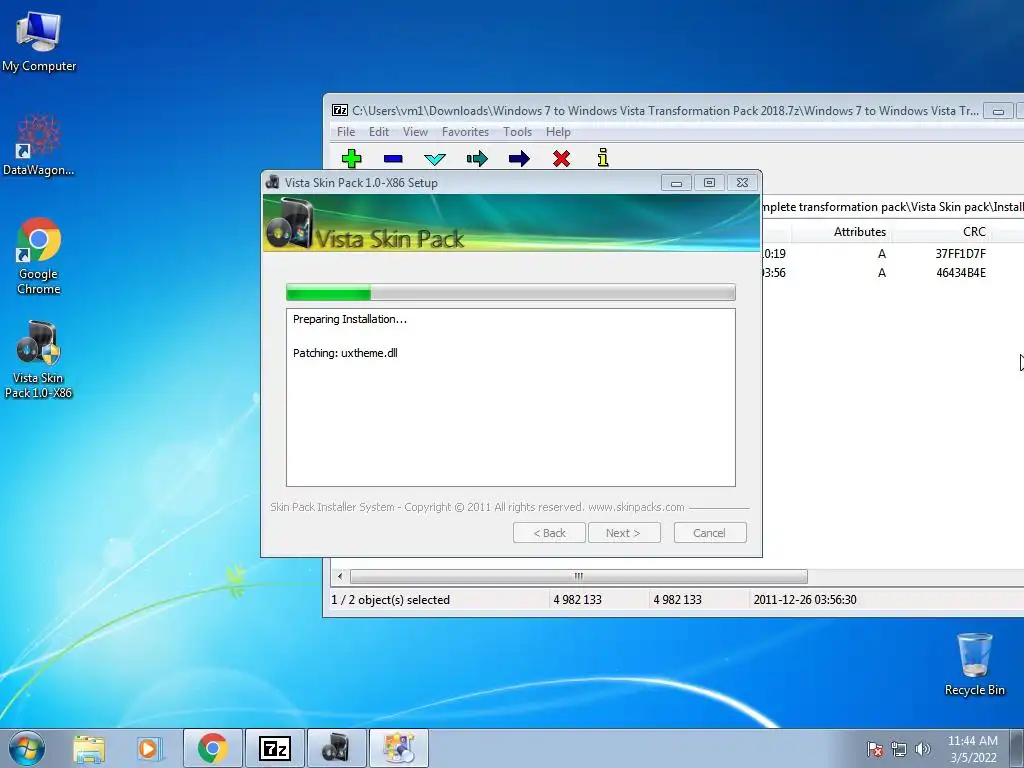Switch to 7-Zip taskbar button

click(x=274, y=748)
